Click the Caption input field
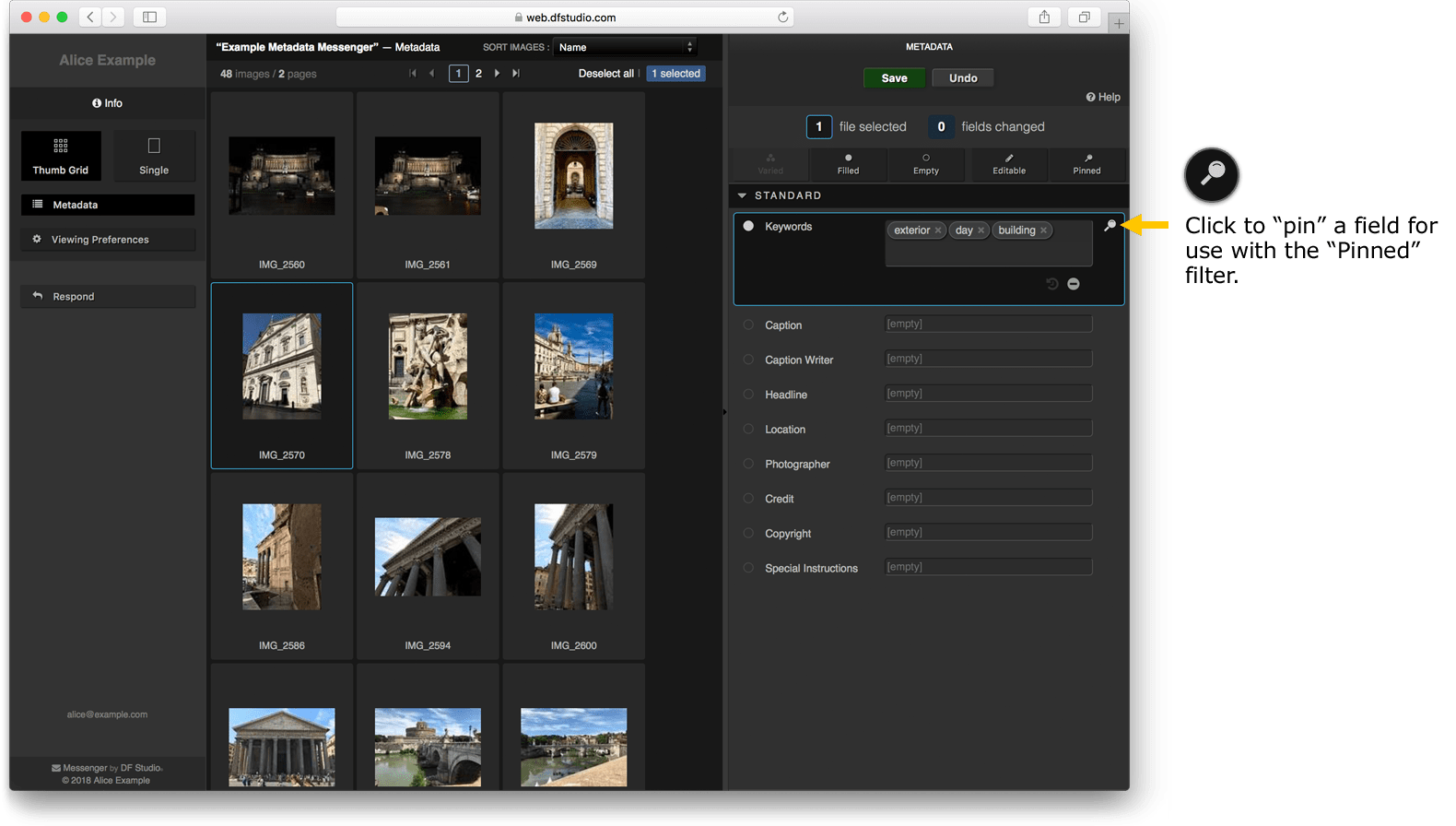Screen dimensions: 1456x826 (989, 324)
